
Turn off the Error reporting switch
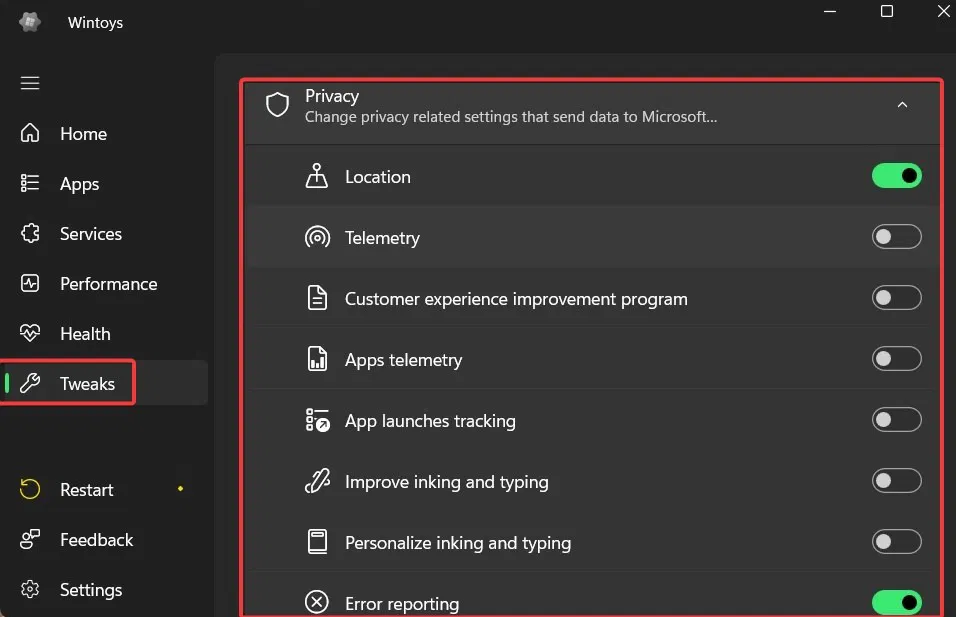(896, 602)
